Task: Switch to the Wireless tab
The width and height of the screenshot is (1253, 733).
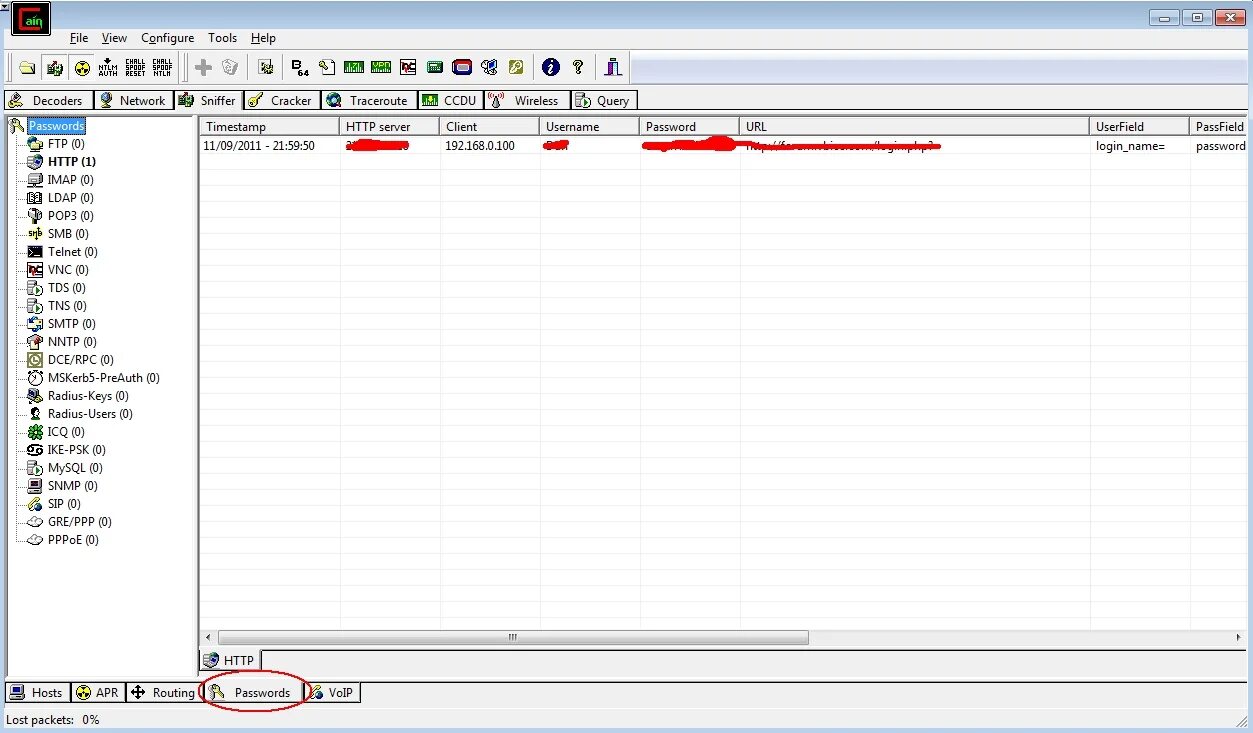Action: coord(527,100)
